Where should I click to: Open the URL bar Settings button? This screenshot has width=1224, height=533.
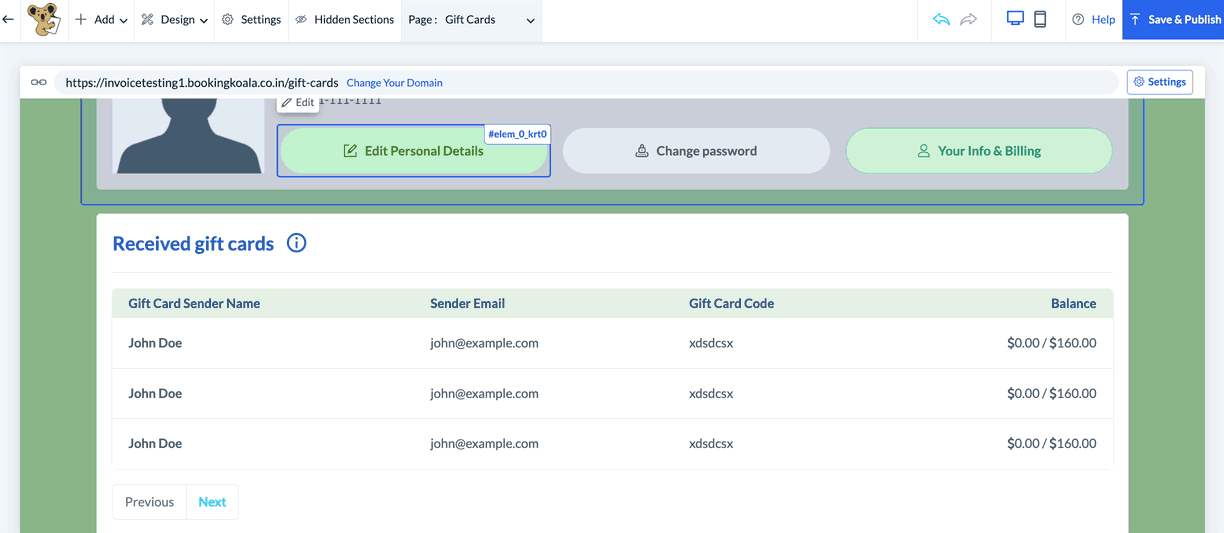(x=1160, y=82)
